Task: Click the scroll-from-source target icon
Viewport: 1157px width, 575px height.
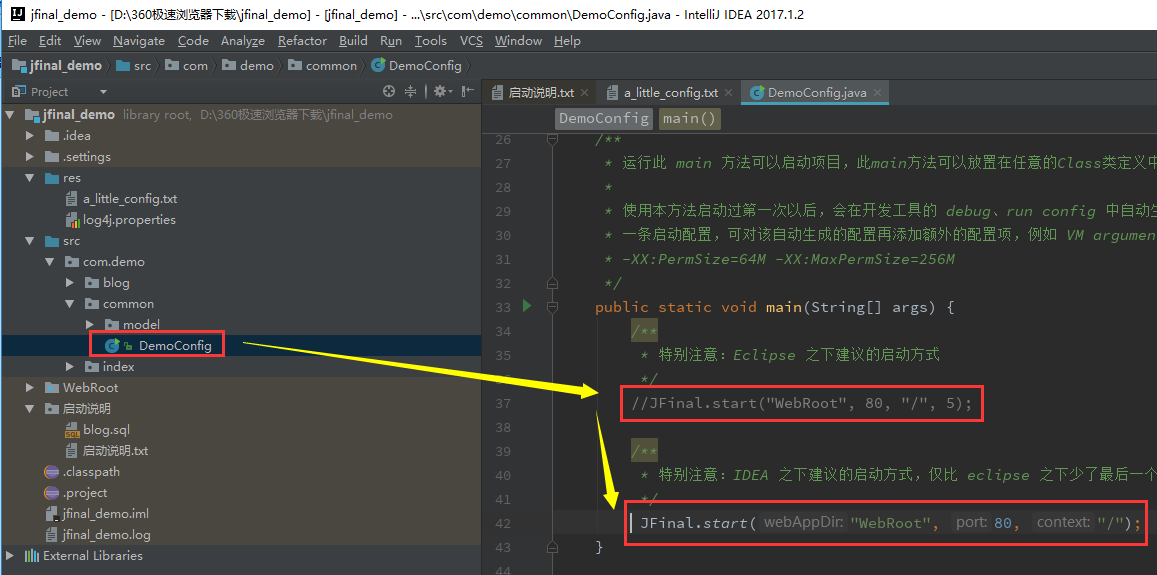Action: (x=389, y=92)
